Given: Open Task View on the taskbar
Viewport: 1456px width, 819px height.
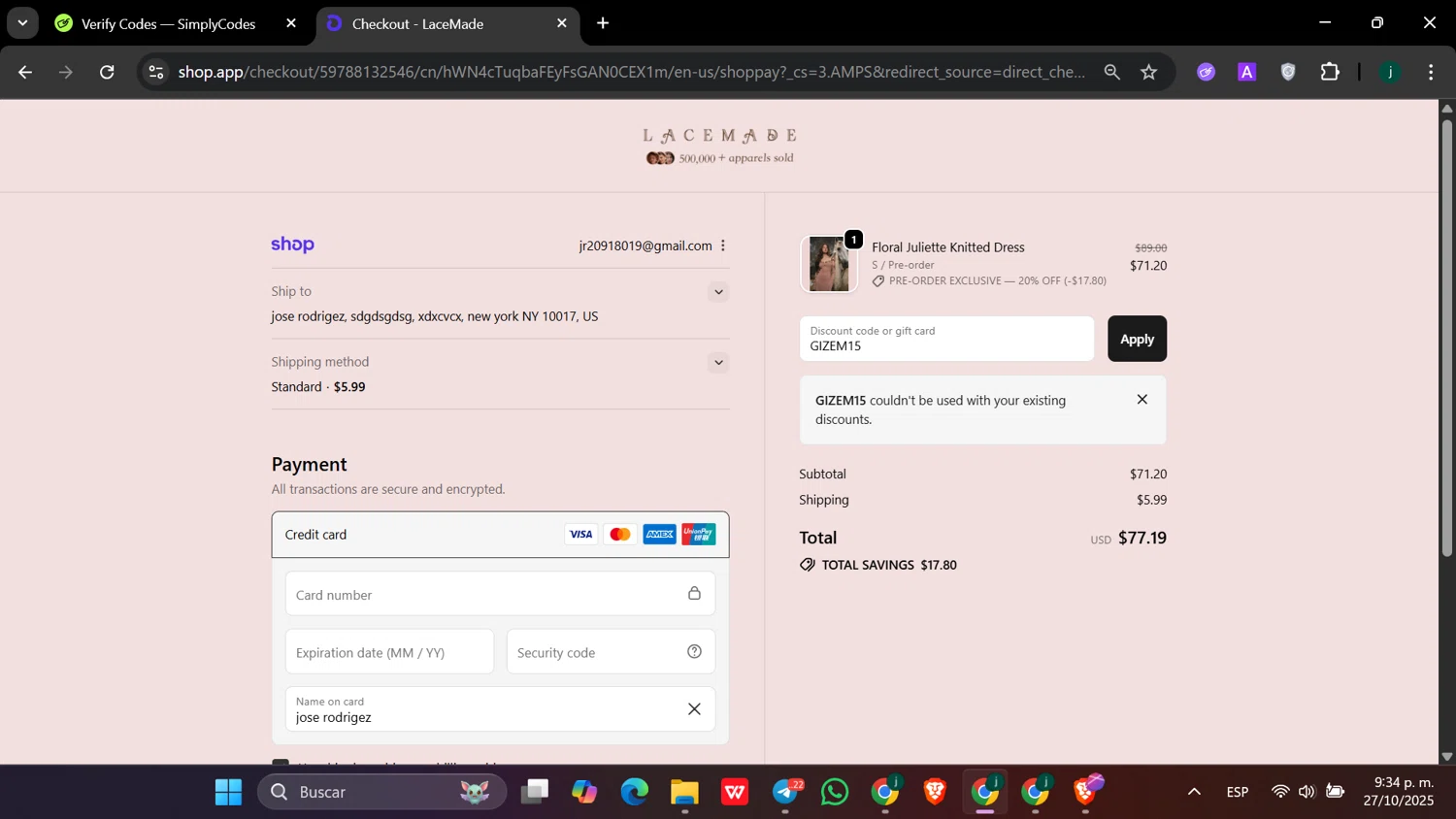Looking at the screenshot, I should pyautogui.click(x=534, y=792).
